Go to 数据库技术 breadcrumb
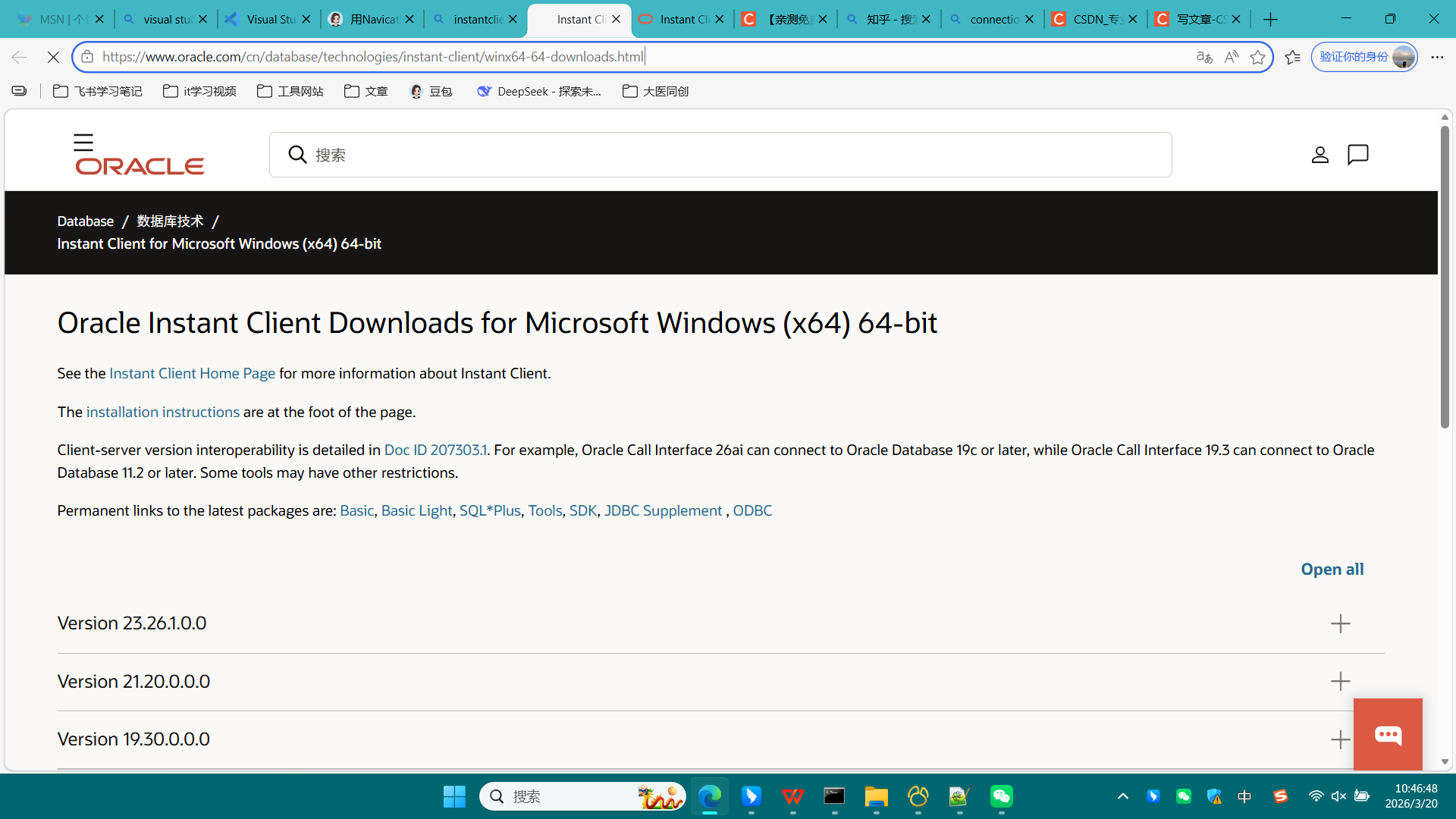The height and width of the screenshot is (819, 1456). coord(170,221)
